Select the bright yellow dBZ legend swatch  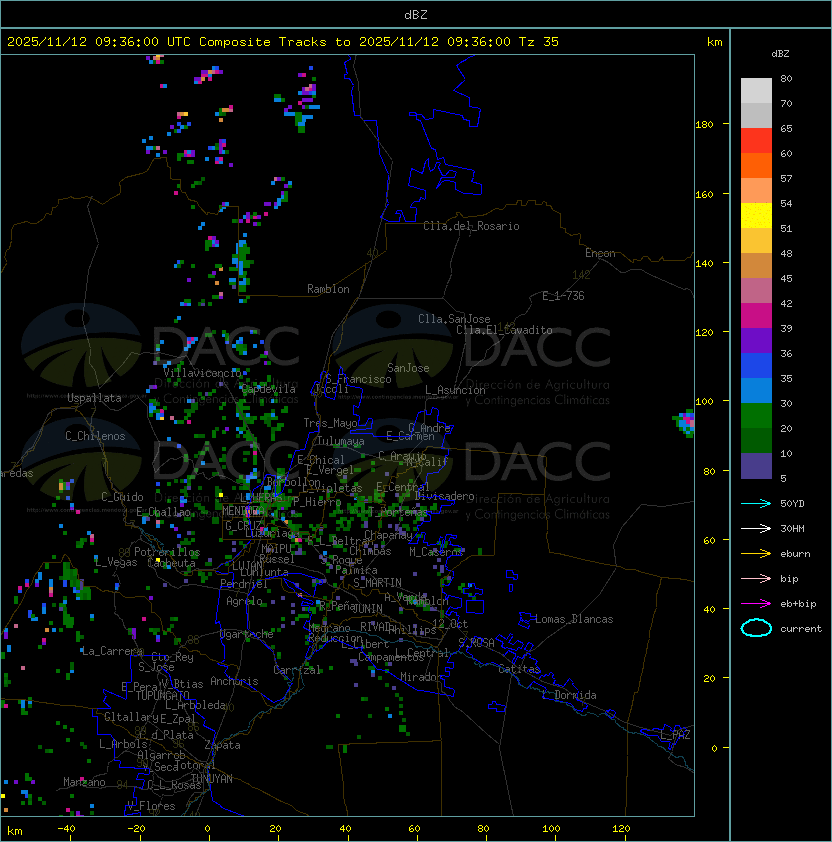click(x=756, y=215)
